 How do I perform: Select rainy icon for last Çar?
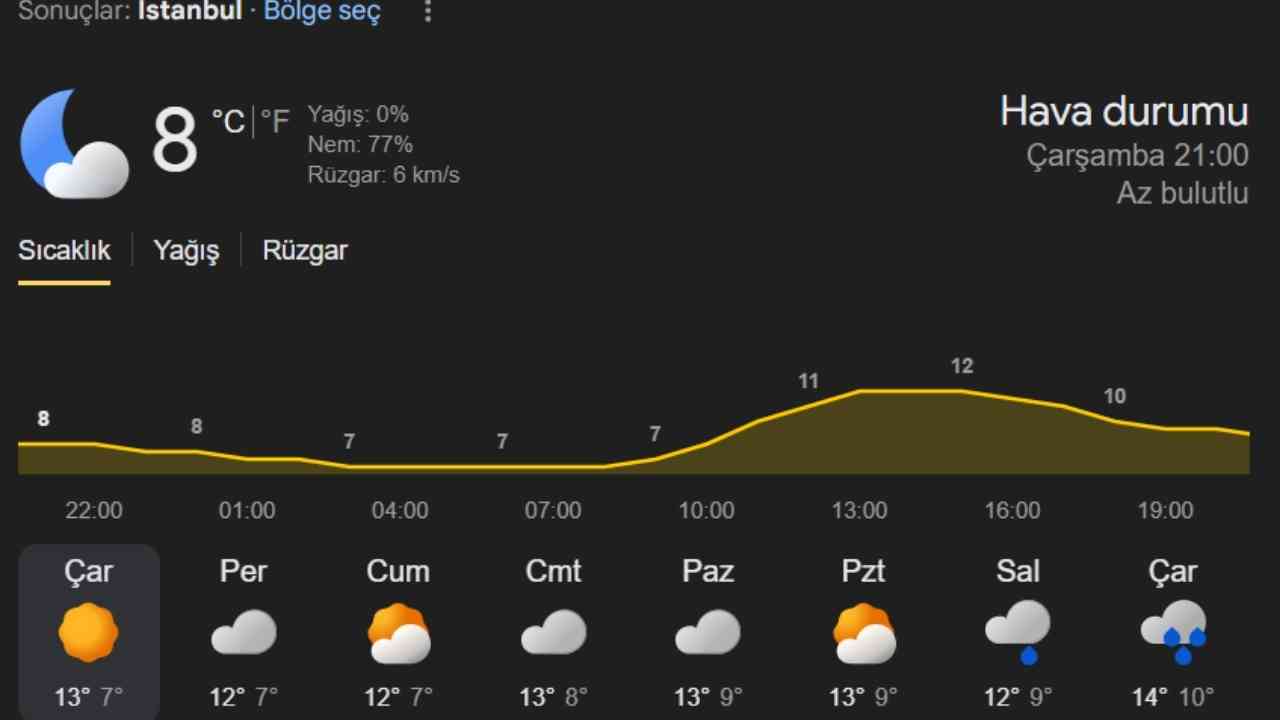(1172, 632)
